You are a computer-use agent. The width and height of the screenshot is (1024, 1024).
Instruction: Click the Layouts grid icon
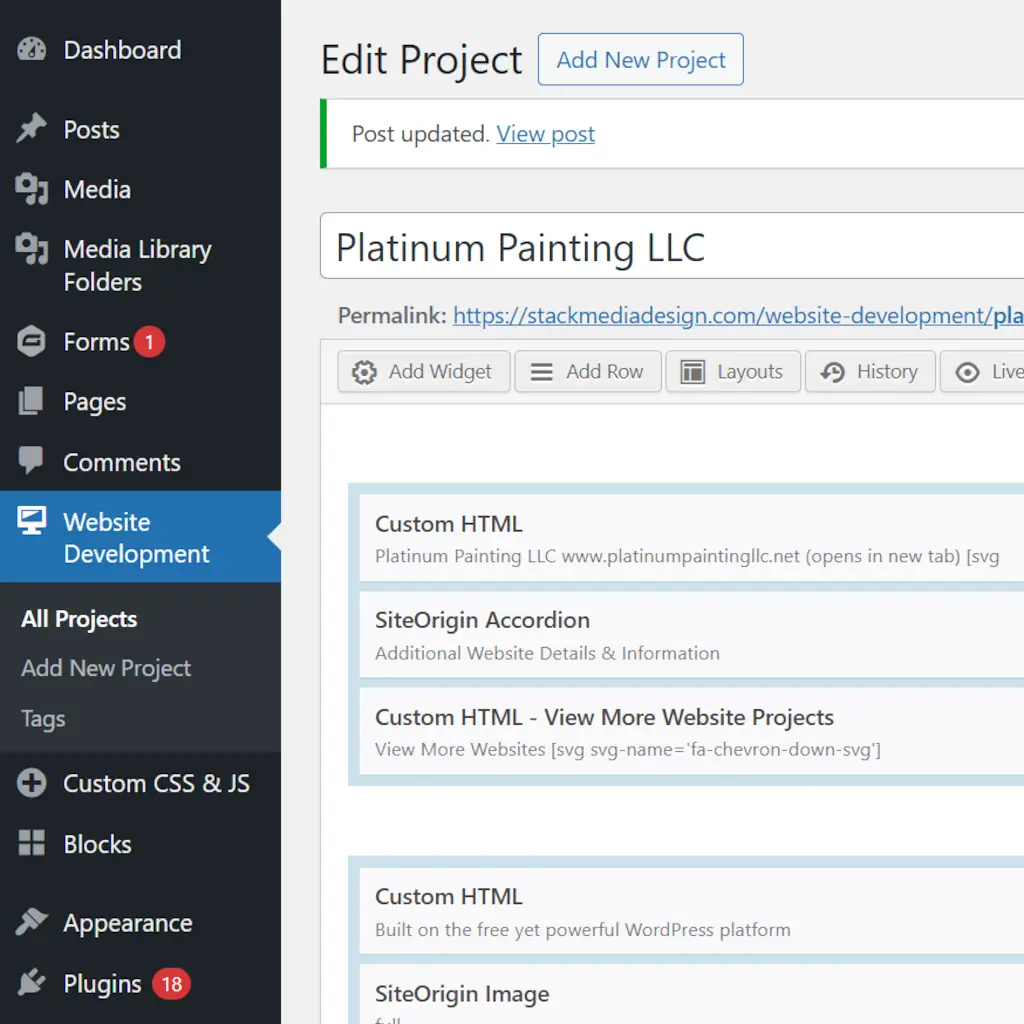pos(692,372)
